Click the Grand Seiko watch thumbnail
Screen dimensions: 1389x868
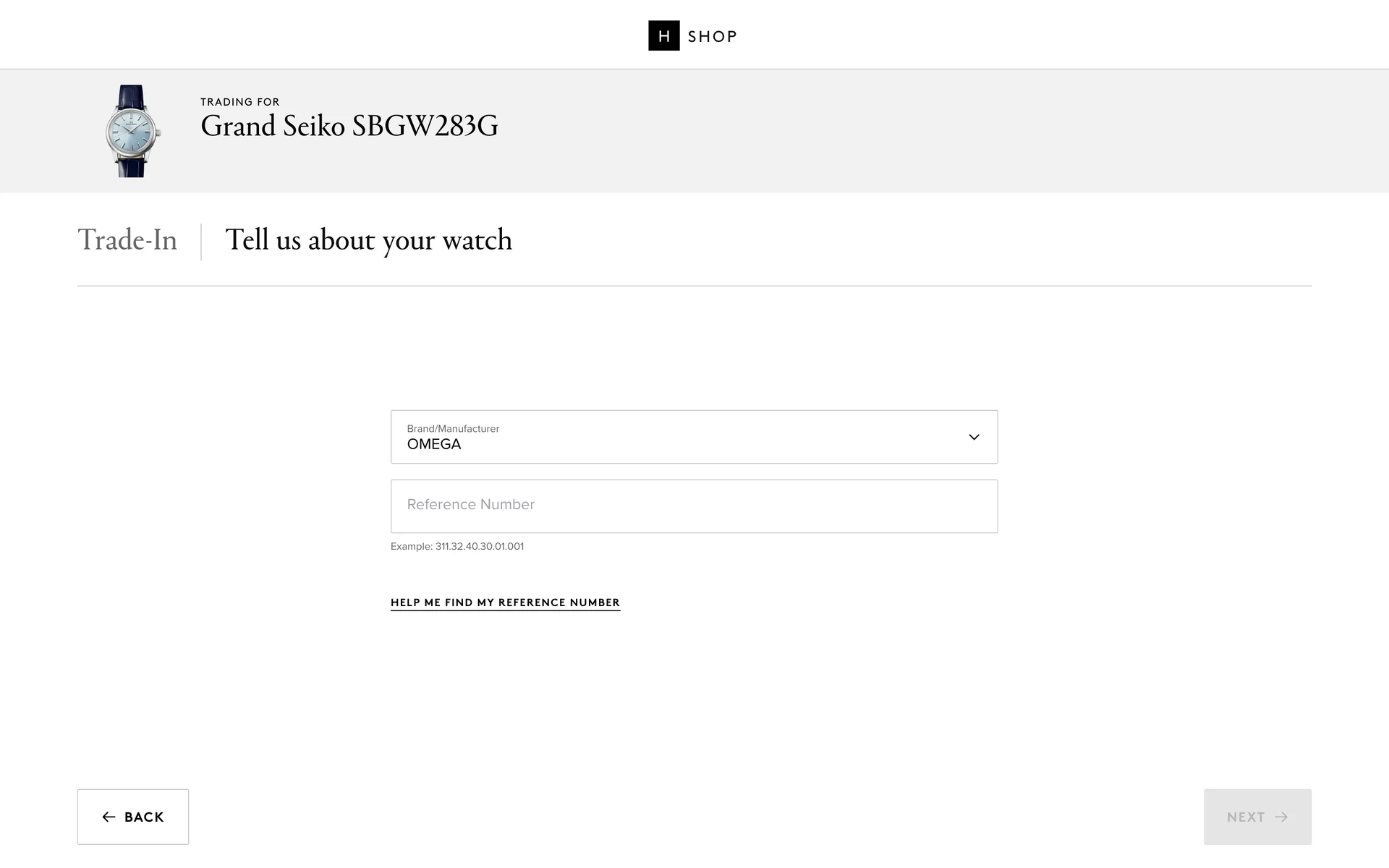tap(132, 131)
